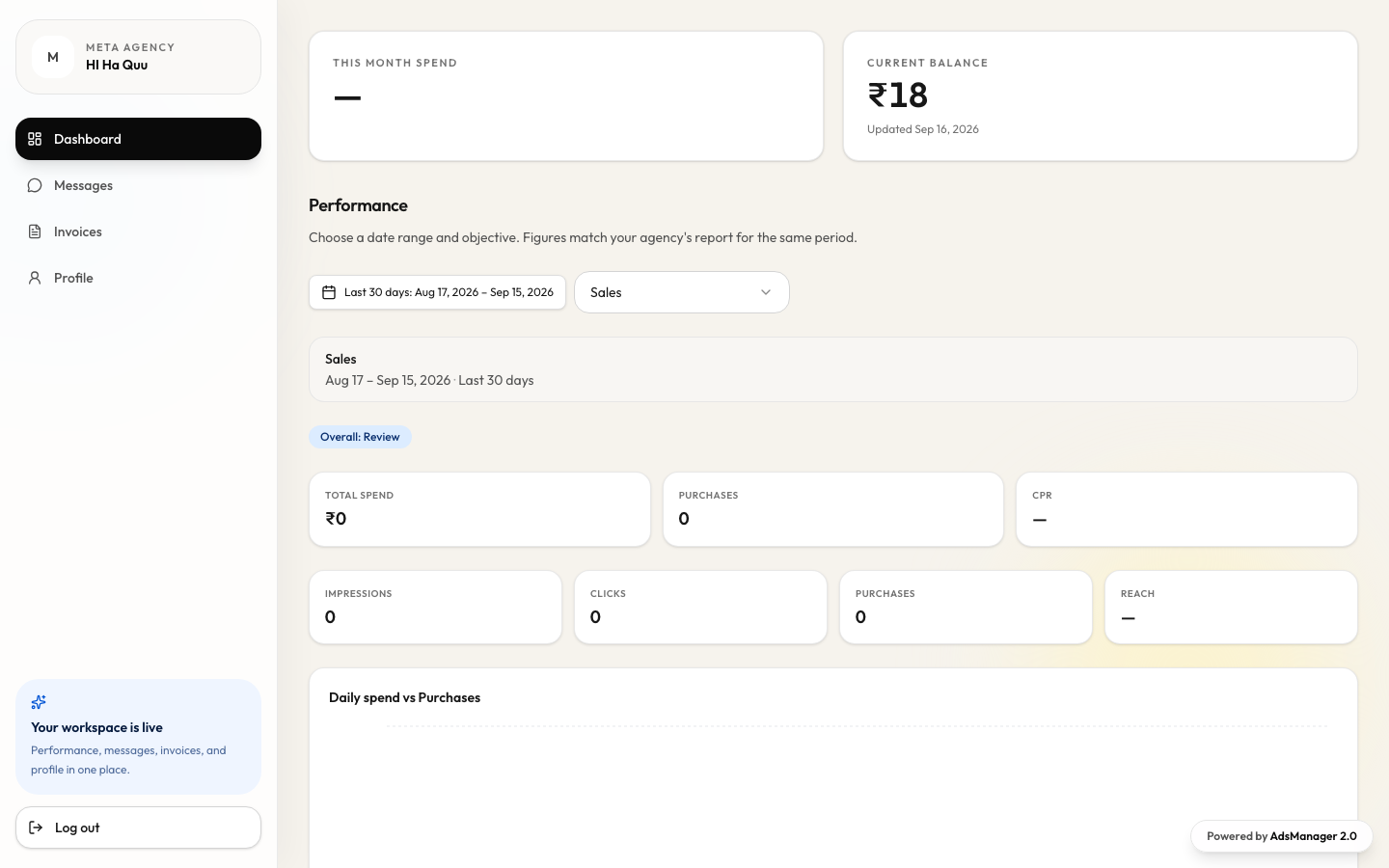This screenshot has width=1389, height=868.
Task: Click the Current Balance ₹18 amount
Action: click(897, 95)
